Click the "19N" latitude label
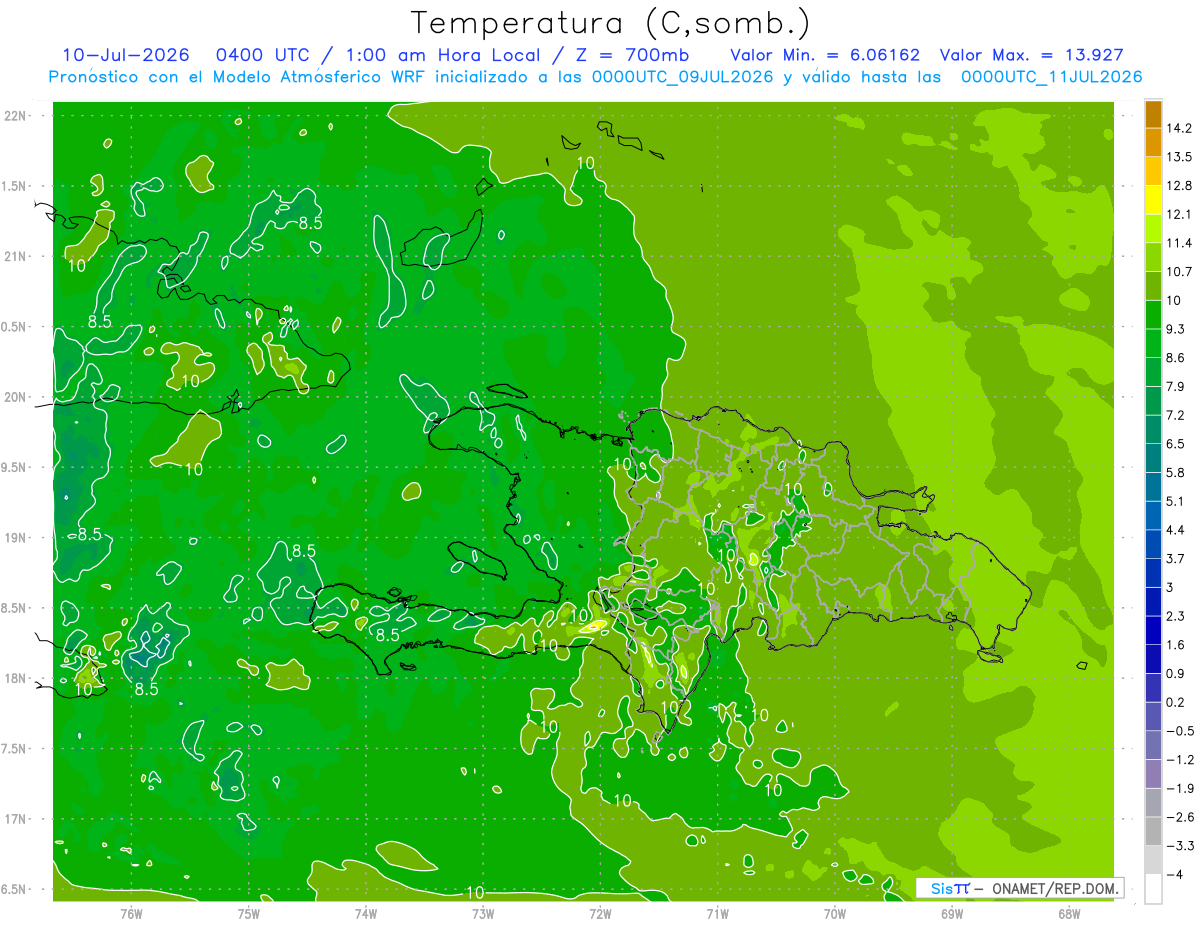 (15, 538)
